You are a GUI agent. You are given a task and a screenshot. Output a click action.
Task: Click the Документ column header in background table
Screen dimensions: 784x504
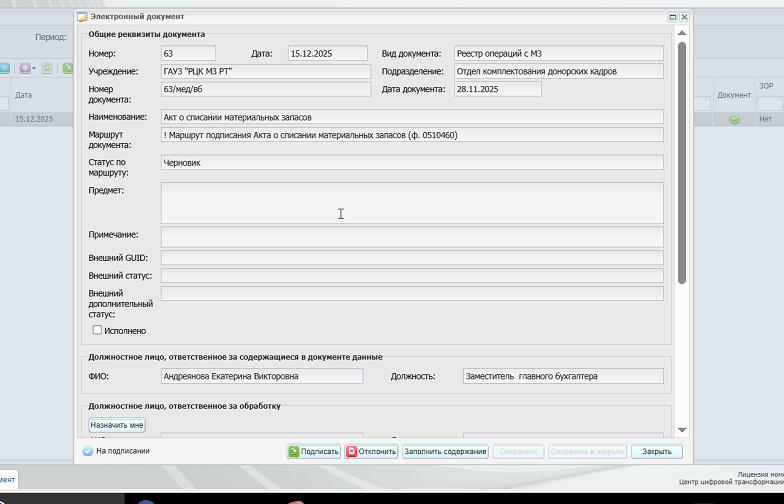[x=734, y=95]
